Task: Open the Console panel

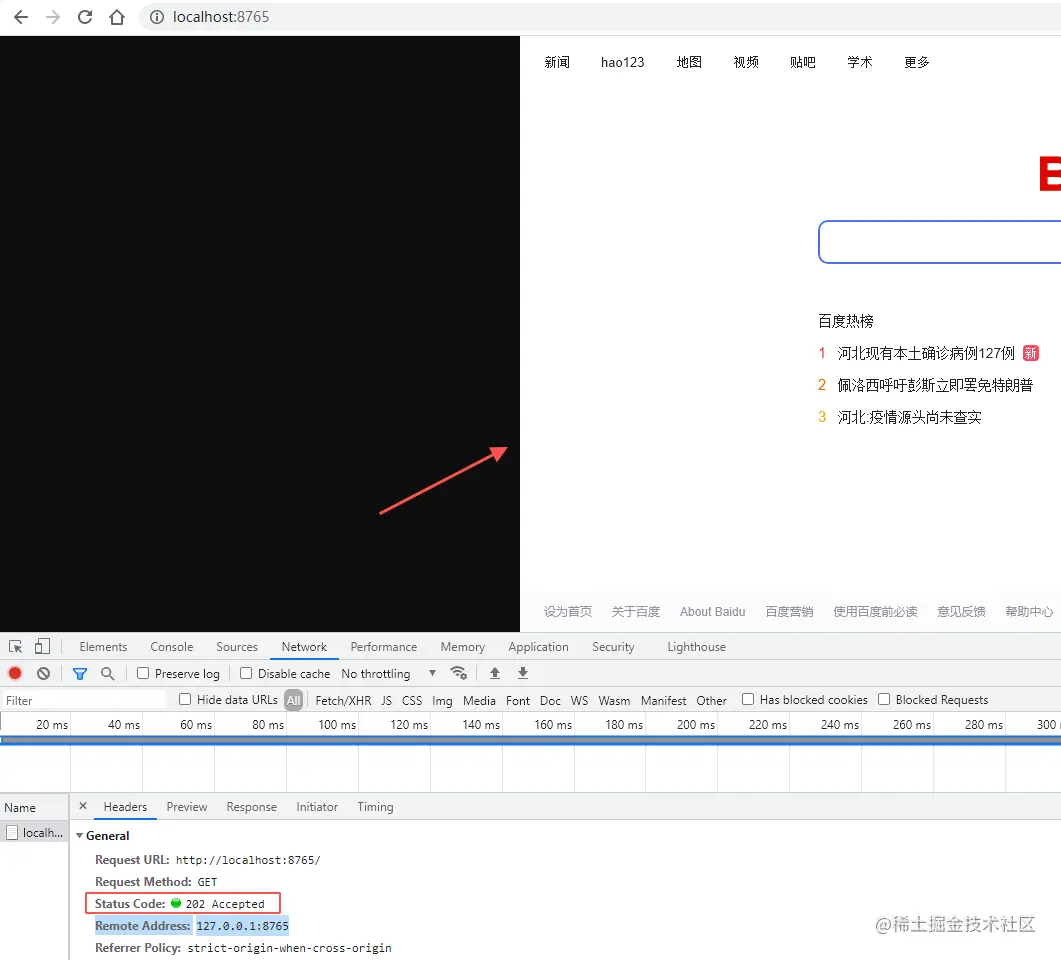Action: click(x=170, y=647)
